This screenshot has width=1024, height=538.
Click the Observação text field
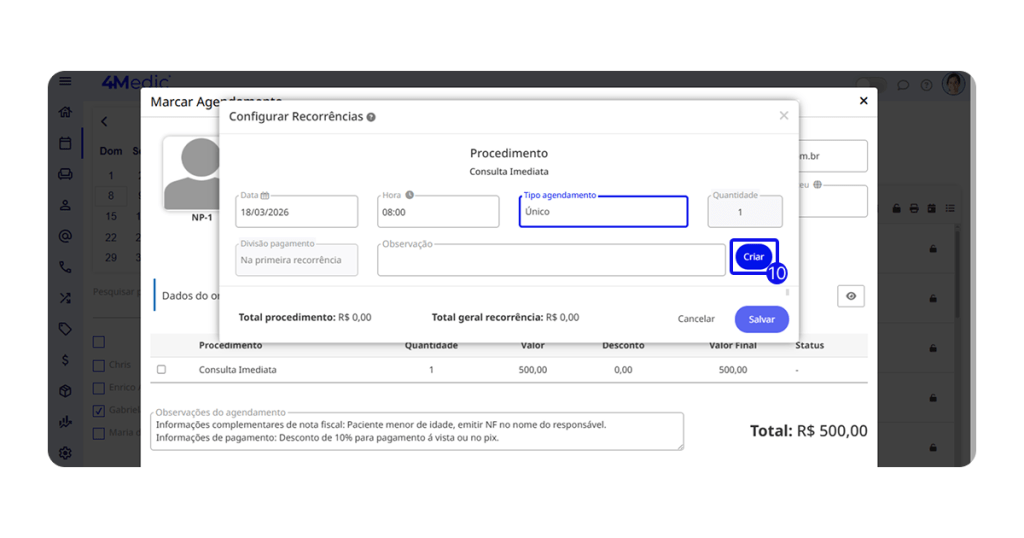551,261
